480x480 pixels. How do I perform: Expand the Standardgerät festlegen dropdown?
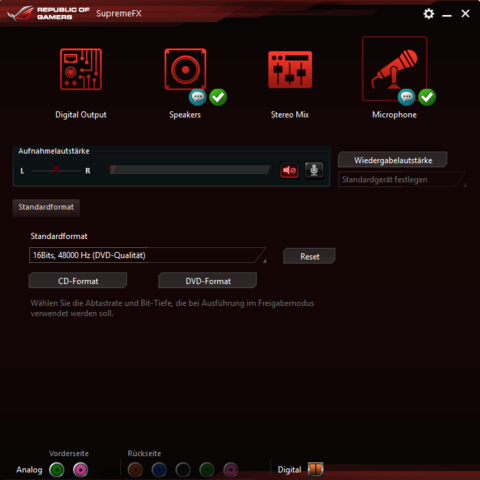(x=402, y=180)
